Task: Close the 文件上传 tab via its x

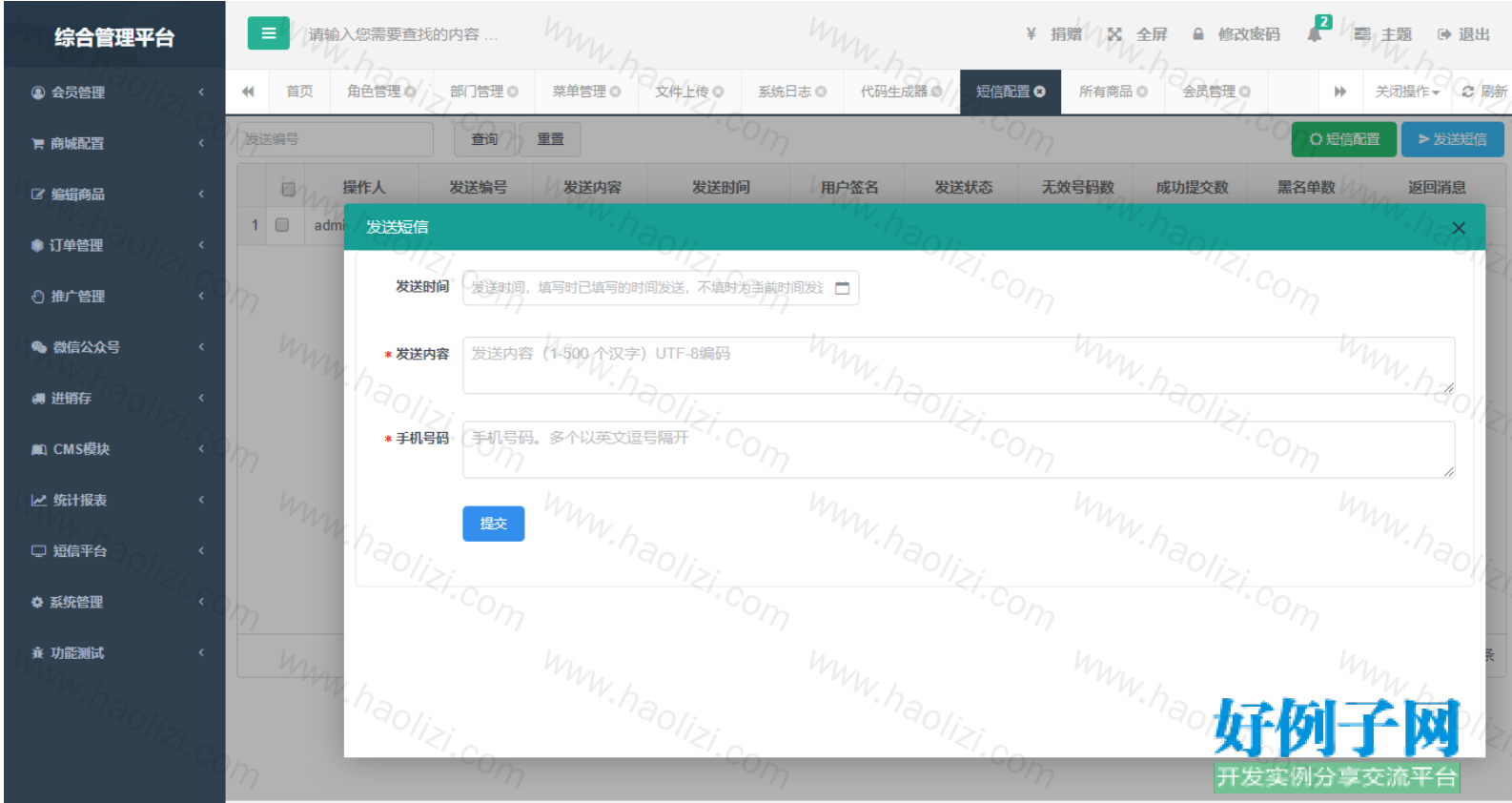Action: coord(719,92)
